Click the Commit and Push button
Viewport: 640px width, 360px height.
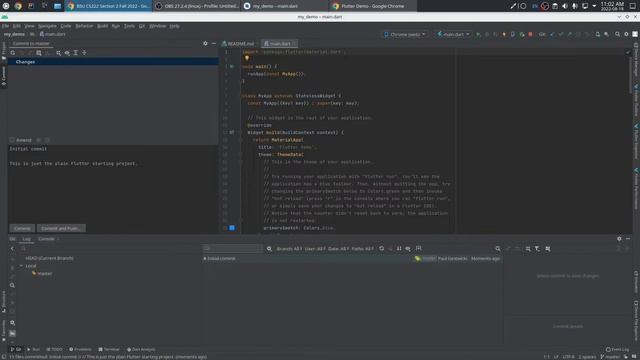(61, 228)
